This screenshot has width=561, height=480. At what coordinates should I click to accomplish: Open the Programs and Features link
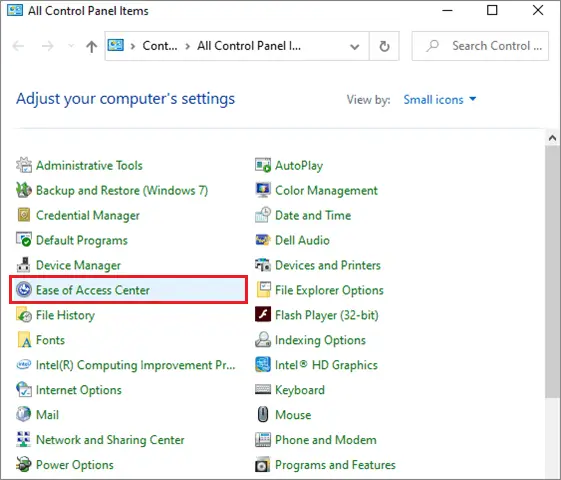point(335,465)
